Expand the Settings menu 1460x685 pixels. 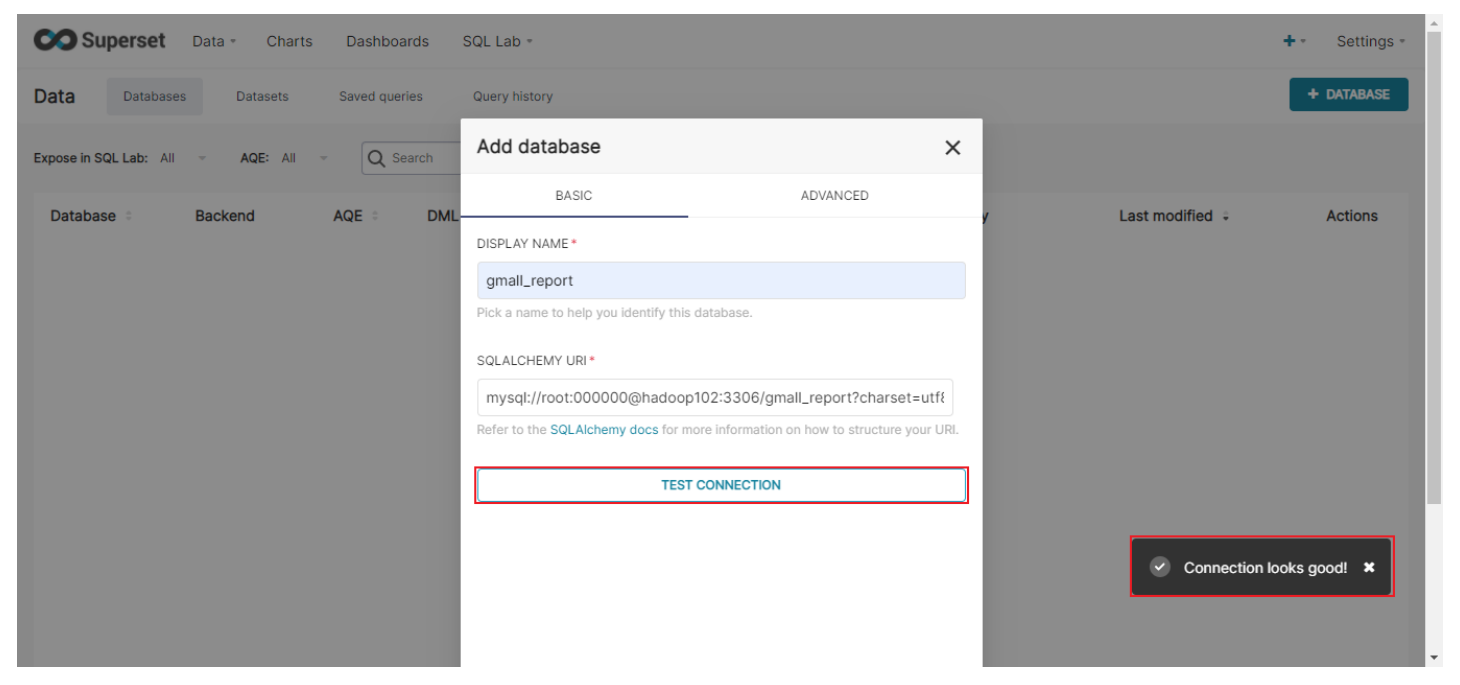click(1370, 41)
